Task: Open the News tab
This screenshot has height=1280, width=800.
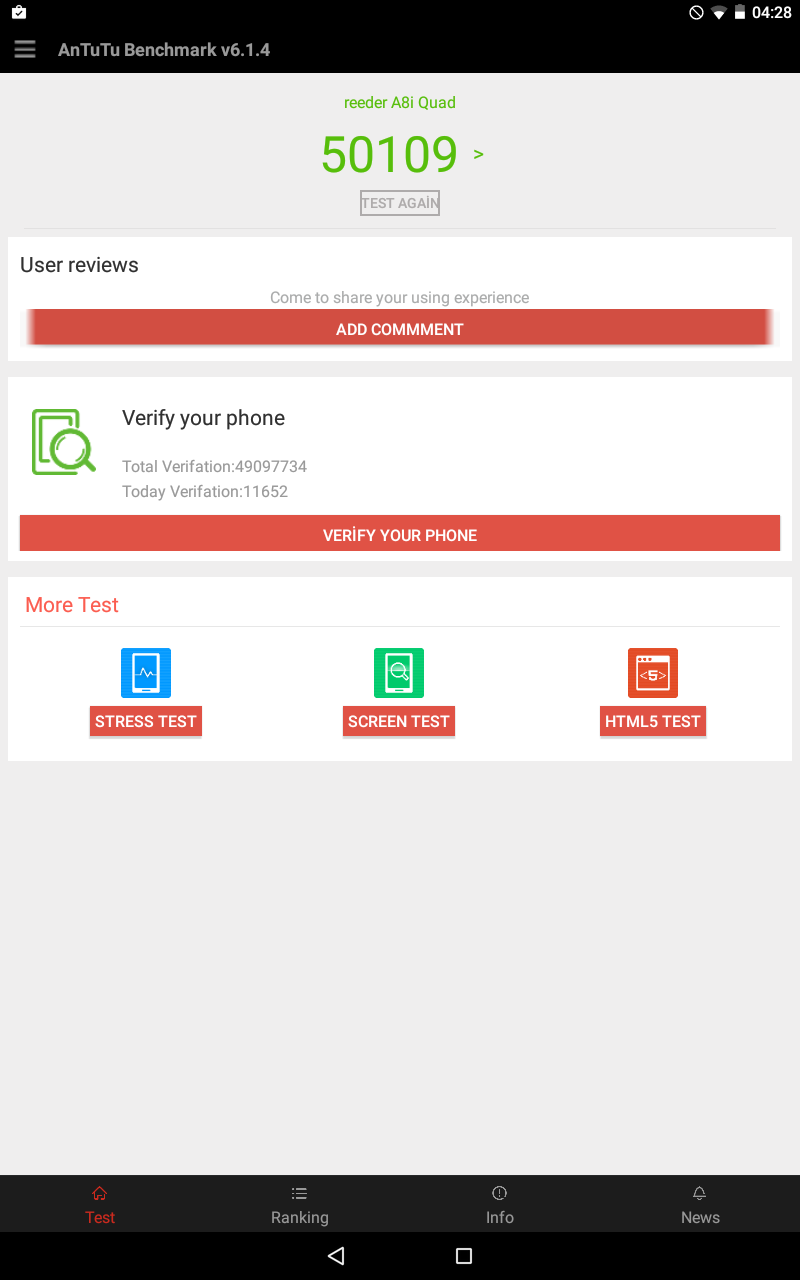Action: (x=700, y=1204)
